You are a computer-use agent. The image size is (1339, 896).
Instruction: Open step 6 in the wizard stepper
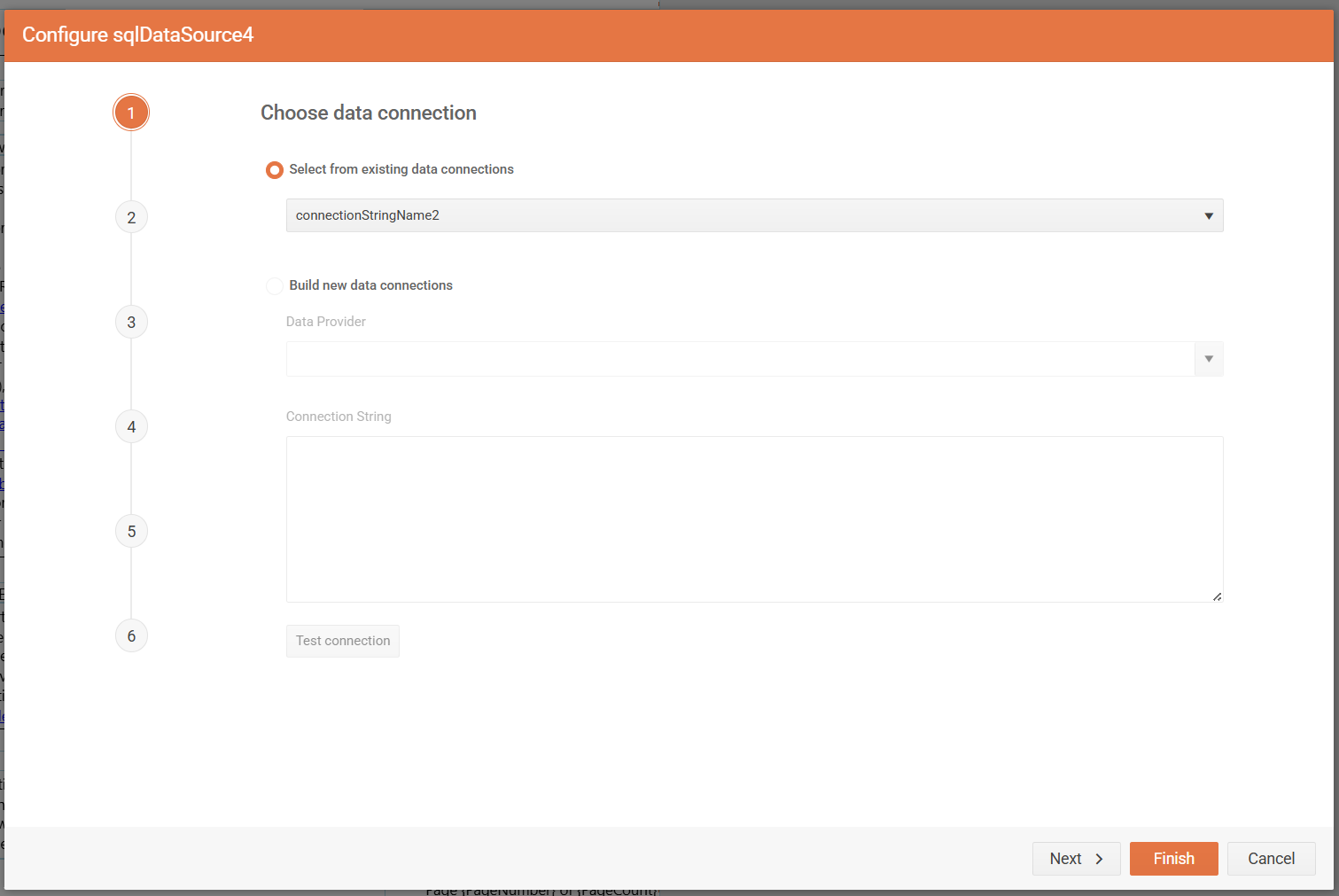click(x=131, y=635)
